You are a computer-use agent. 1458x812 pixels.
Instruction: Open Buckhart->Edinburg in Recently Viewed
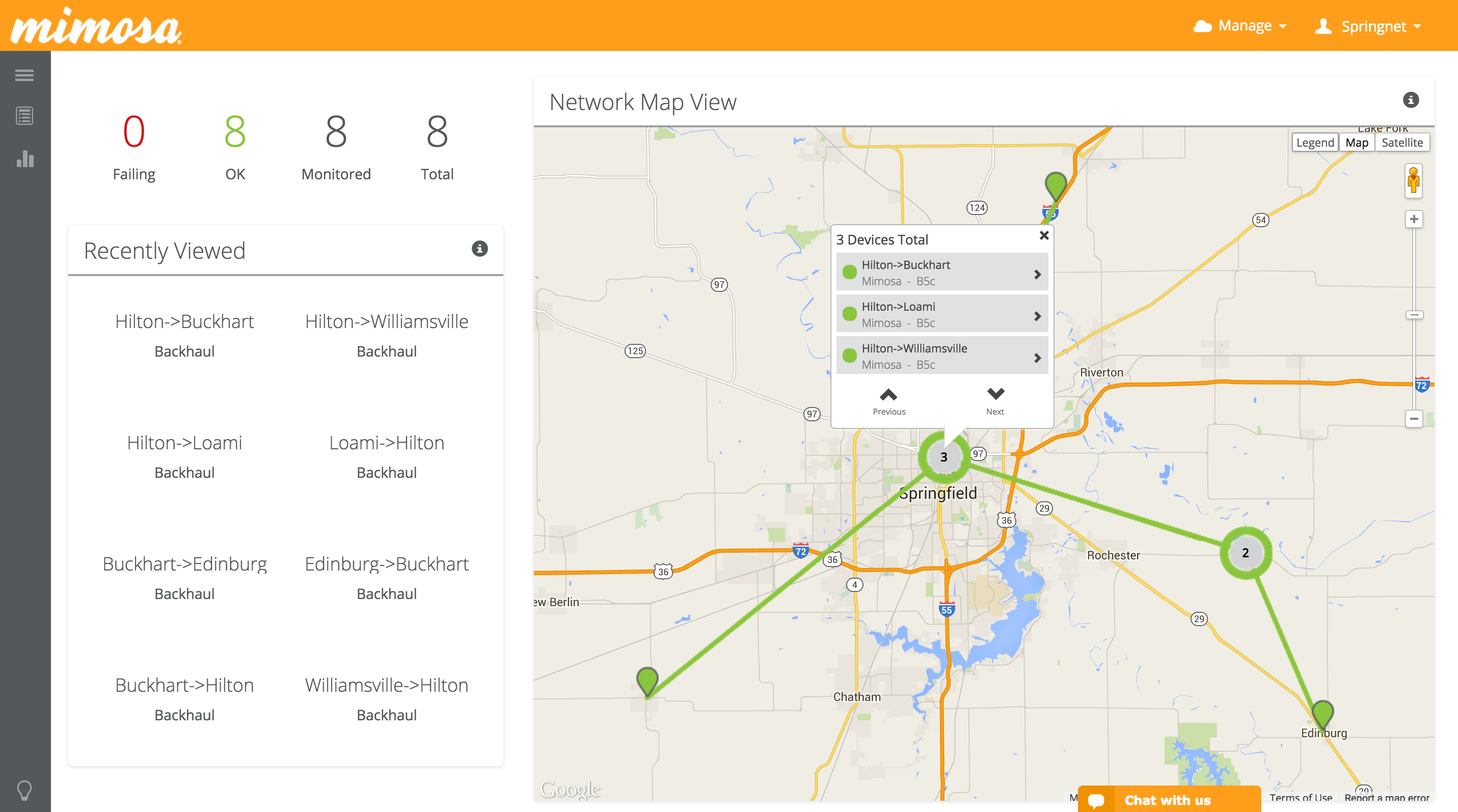(x=184, y=564)
